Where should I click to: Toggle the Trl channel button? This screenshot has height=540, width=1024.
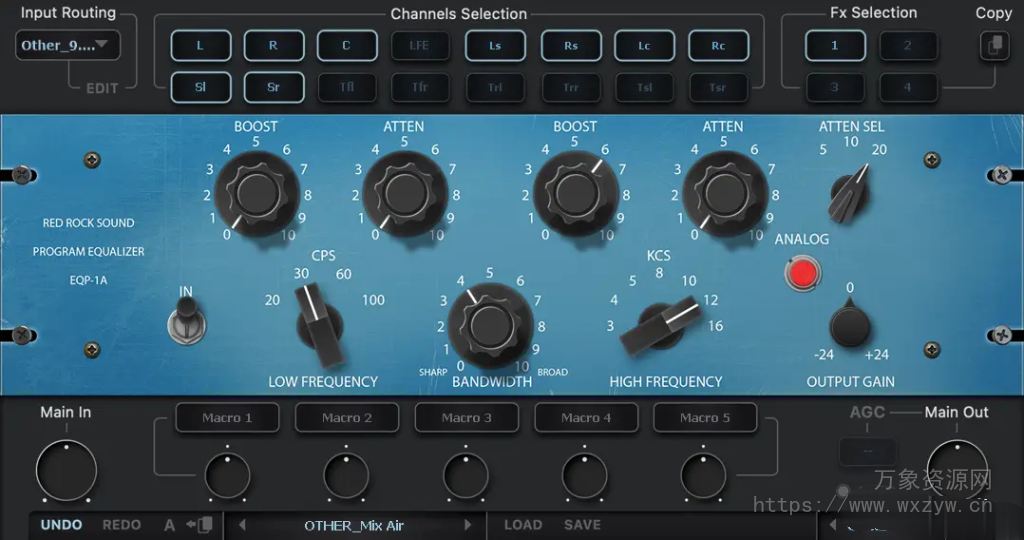pos(495,87)
